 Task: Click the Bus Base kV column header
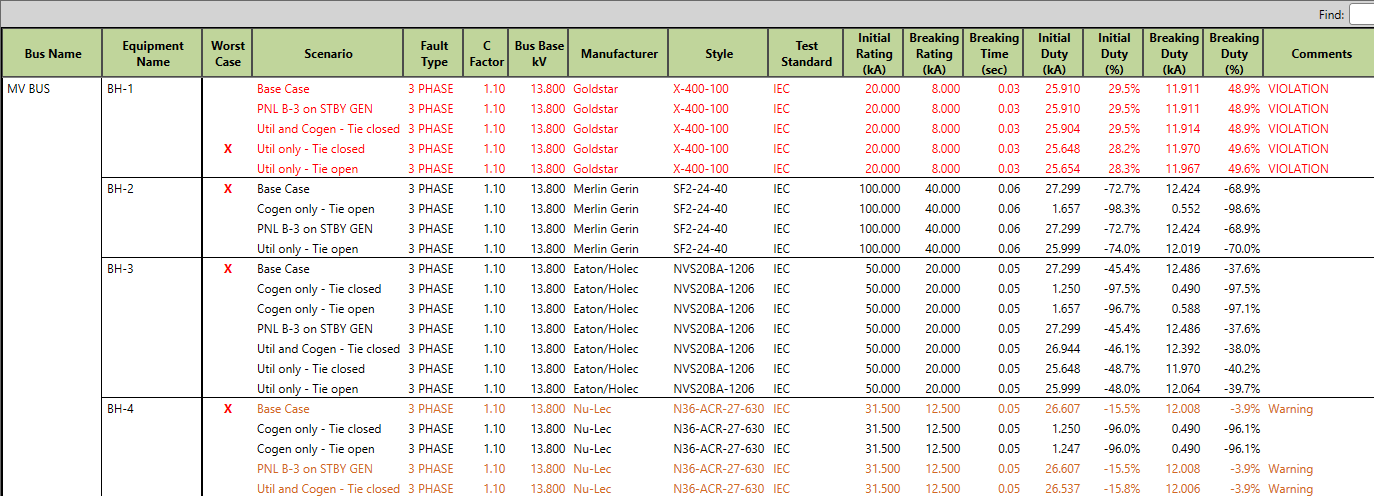539,54
